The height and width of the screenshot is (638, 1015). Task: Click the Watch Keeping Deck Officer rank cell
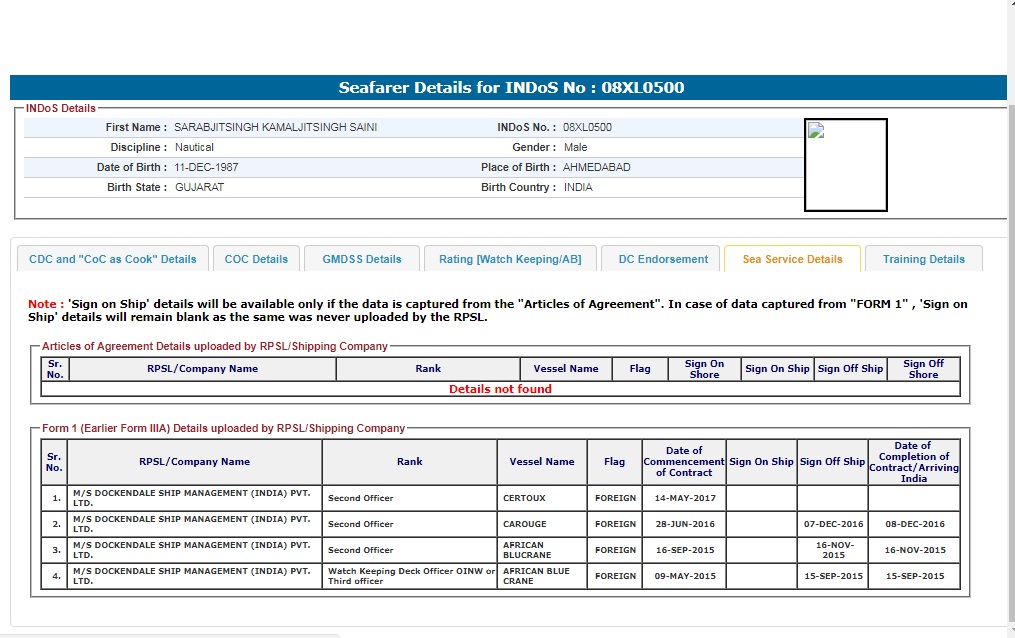pyautogui.click(x=411, y=576)
